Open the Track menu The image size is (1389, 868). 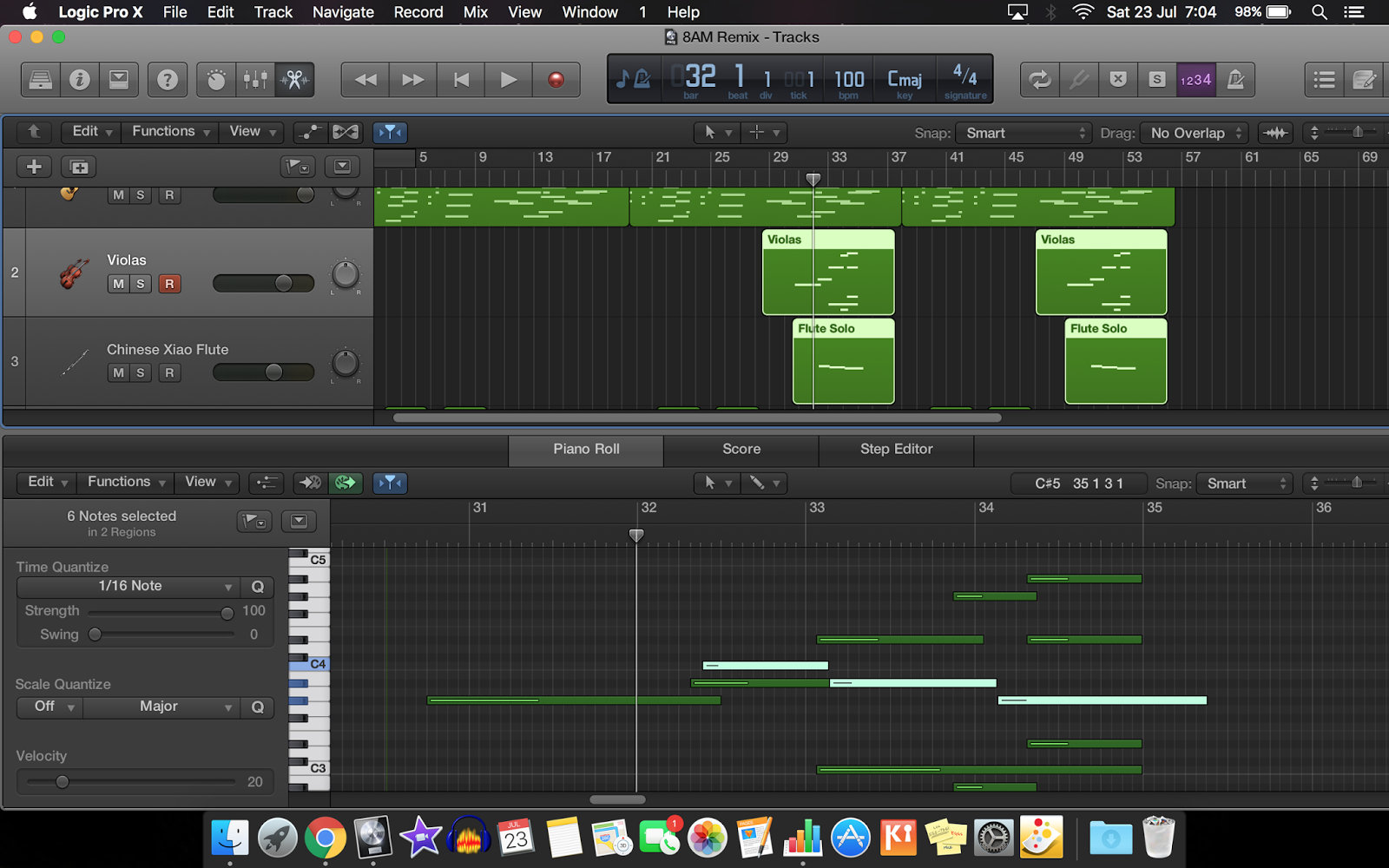click(x=273, y=12)
